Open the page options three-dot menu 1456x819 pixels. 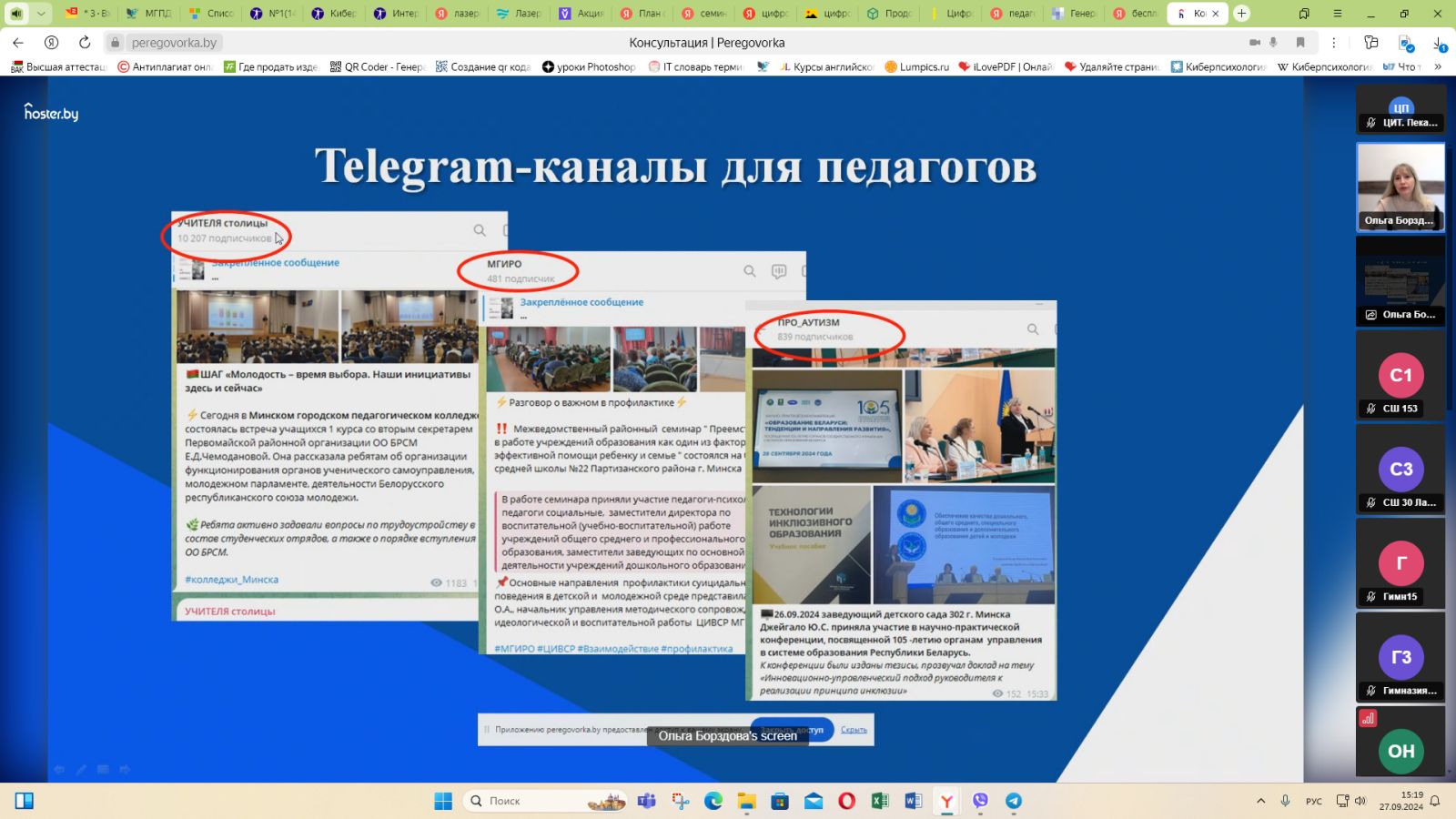coord(1333,43)
